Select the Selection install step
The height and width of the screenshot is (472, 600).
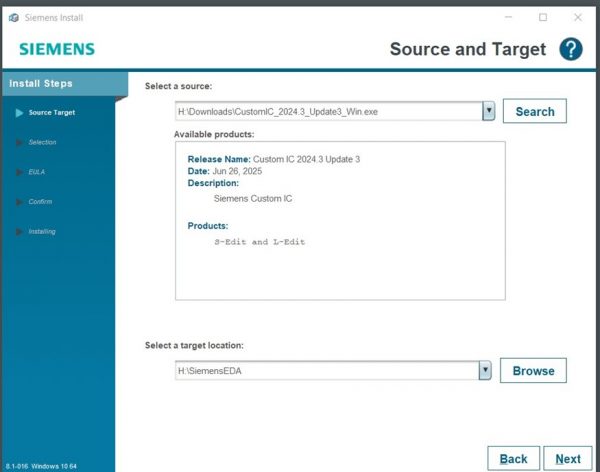[42, 142]
